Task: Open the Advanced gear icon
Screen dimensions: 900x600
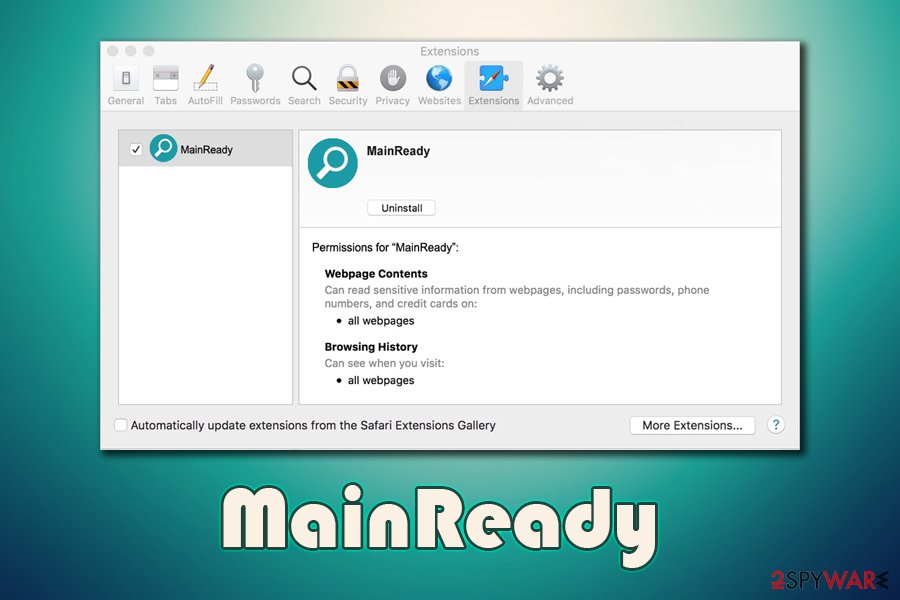Action: pos(550,79)
